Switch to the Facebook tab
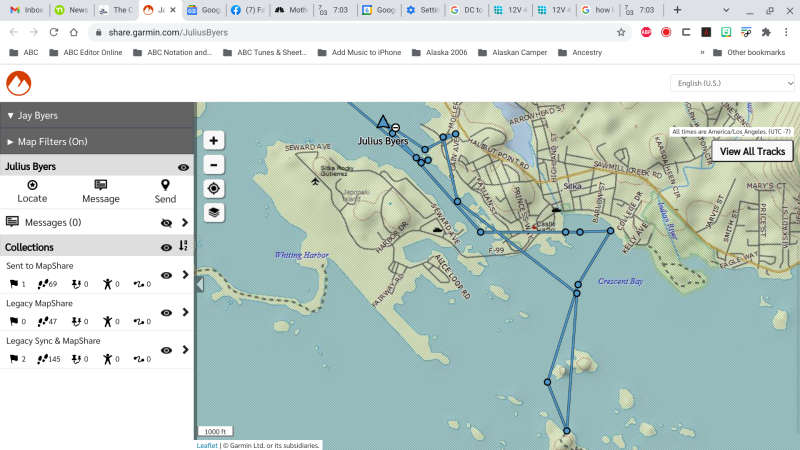 247,10
